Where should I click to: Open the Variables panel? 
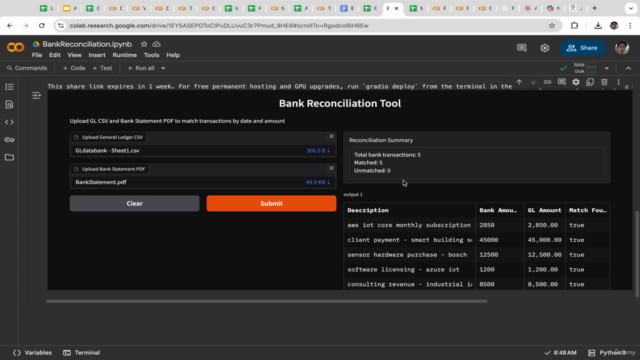33,353
